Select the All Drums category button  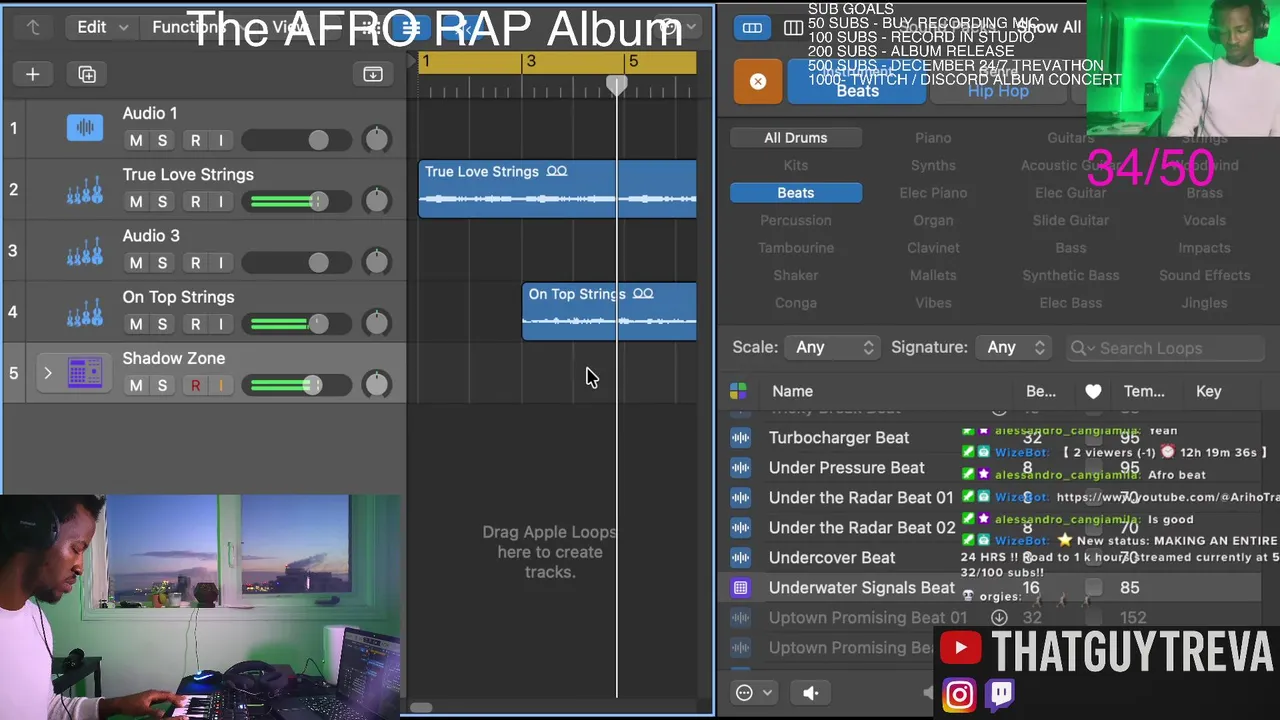point(796,138)
